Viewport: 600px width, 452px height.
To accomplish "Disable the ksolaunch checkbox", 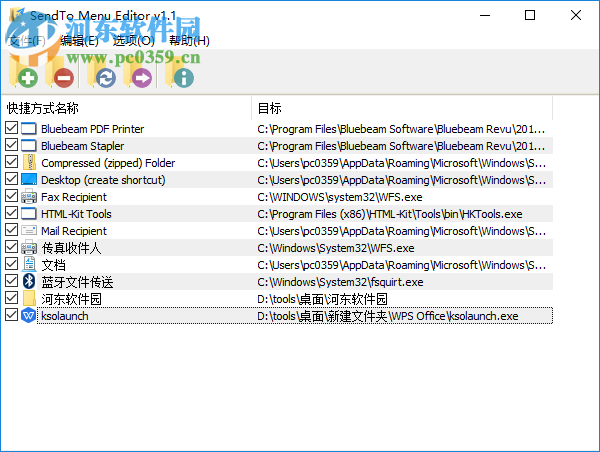I will 11,315.
